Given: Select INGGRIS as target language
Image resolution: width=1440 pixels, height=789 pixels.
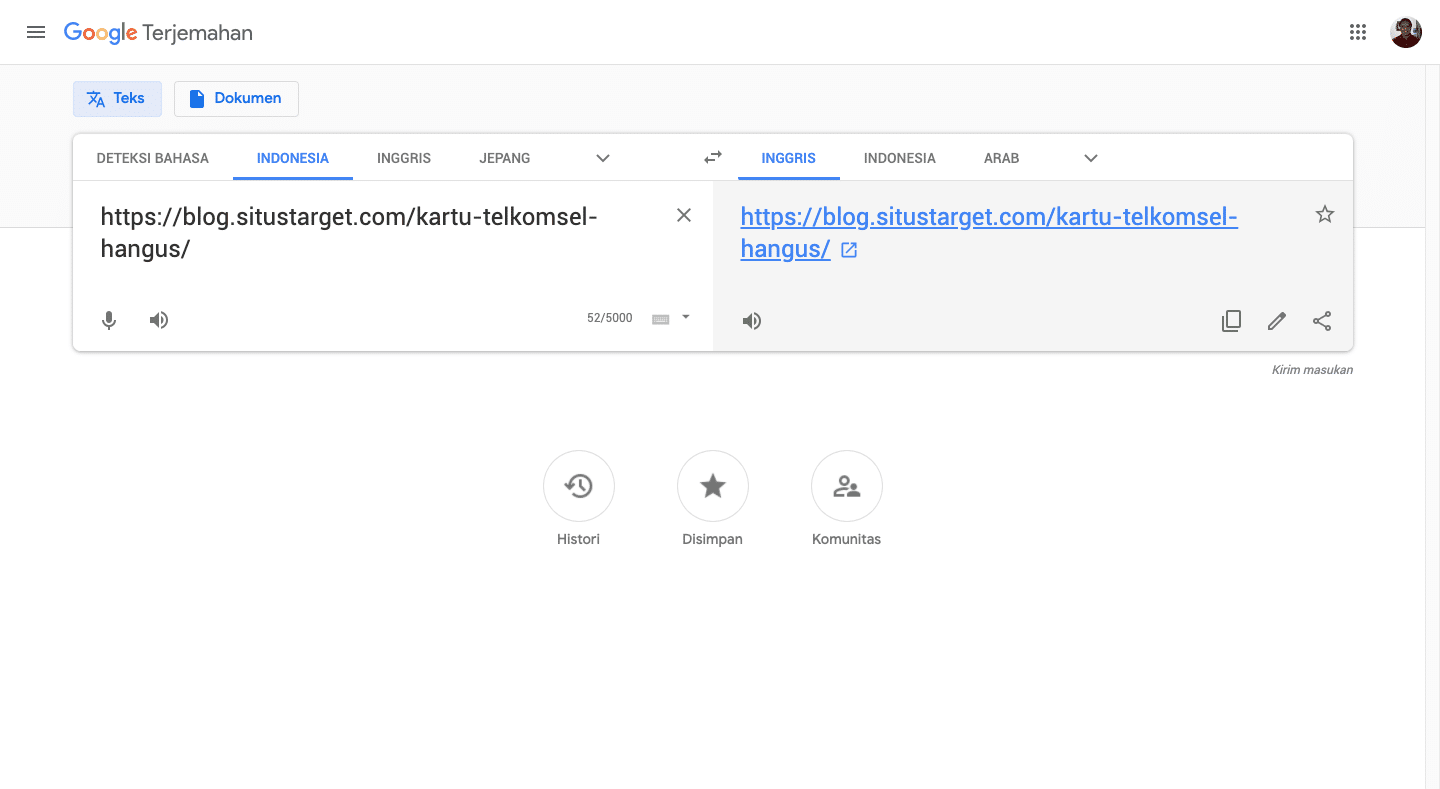Looking at the screenshot, I should pos(789,158).
